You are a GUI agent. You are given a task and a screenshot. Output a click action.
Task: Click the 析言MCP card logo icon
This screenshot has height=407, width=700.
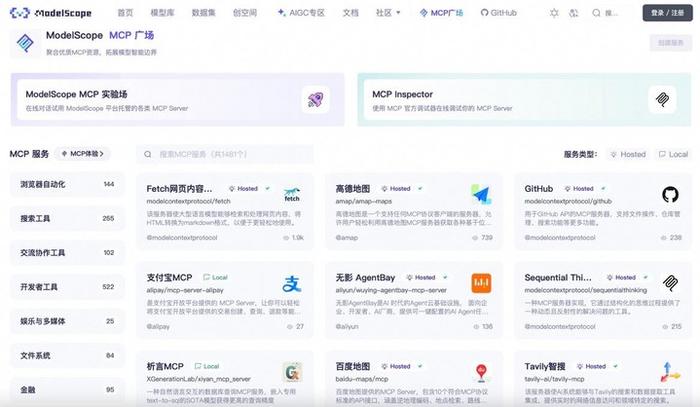click(292, 372)
